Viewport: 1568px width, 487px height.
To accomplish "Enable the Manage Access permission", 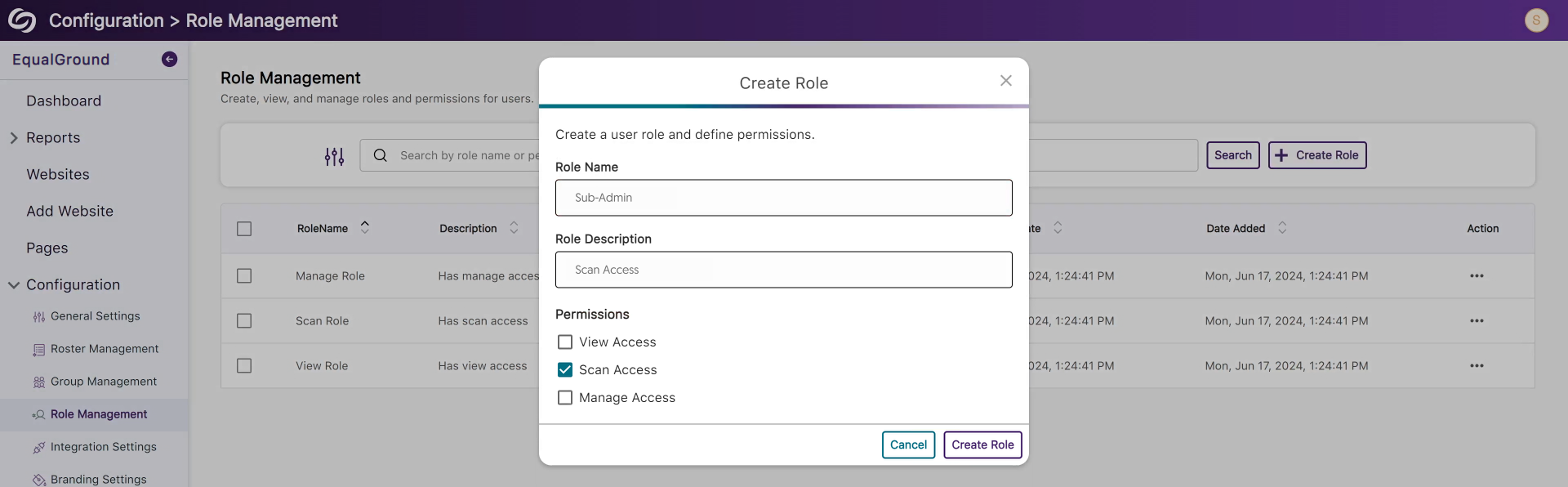I will [x=564, y=397].
